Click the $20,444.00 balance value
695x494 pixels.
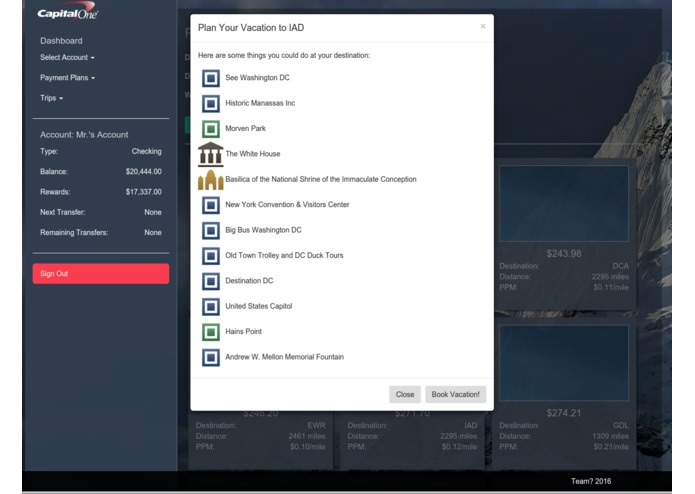144,171
